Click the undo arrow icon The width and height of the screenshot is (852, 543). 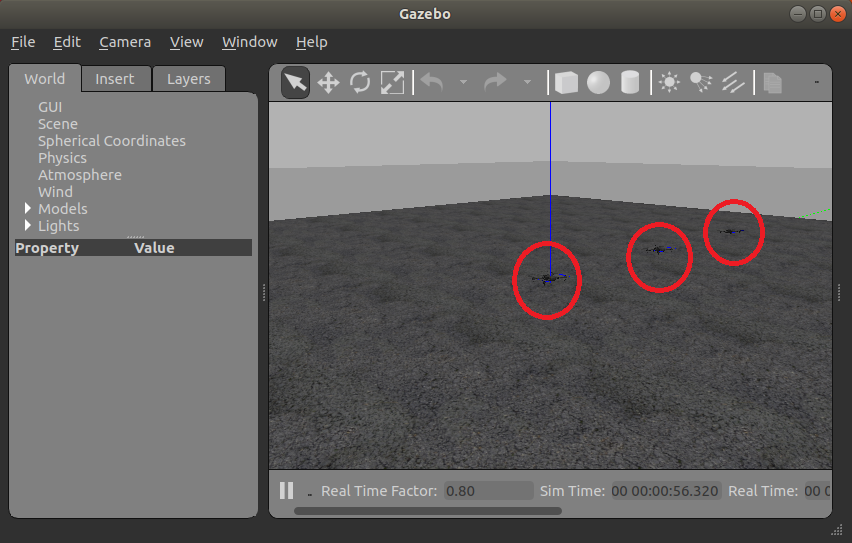point(433,83)
